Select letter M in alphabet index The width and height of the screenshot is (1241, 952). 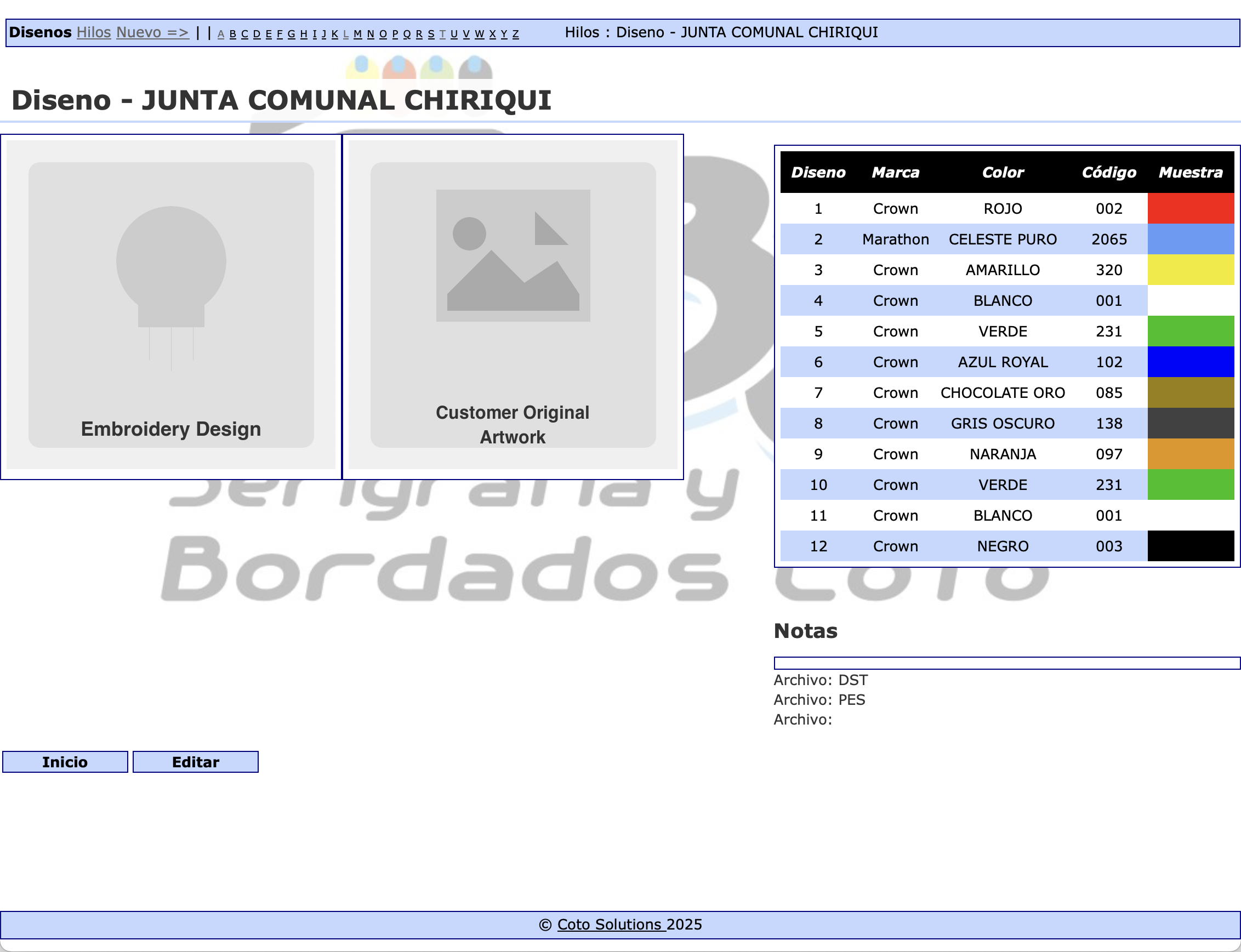[357, 35]
